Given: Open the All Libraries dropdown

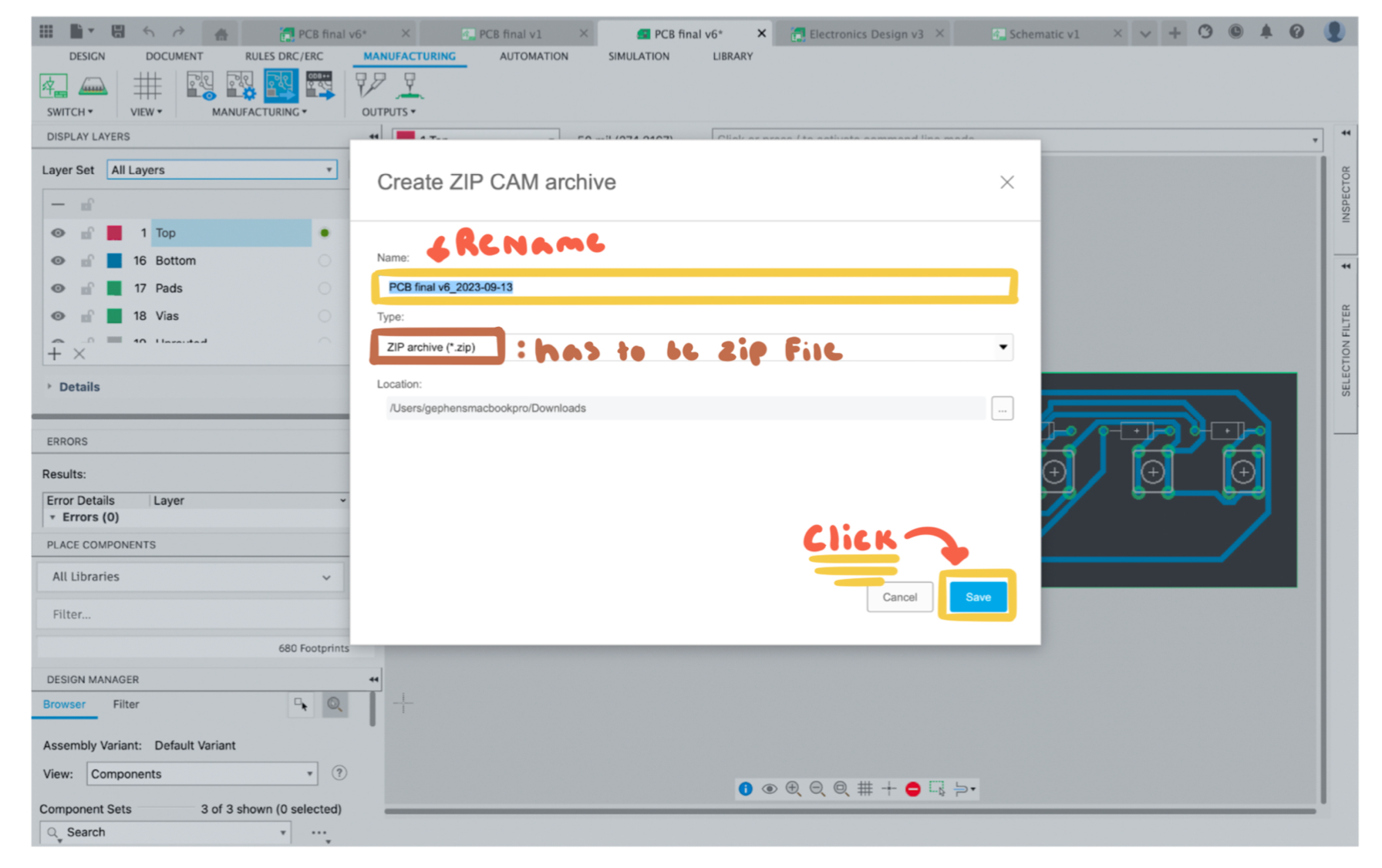Looking at the screenshot, I should 191,577.
